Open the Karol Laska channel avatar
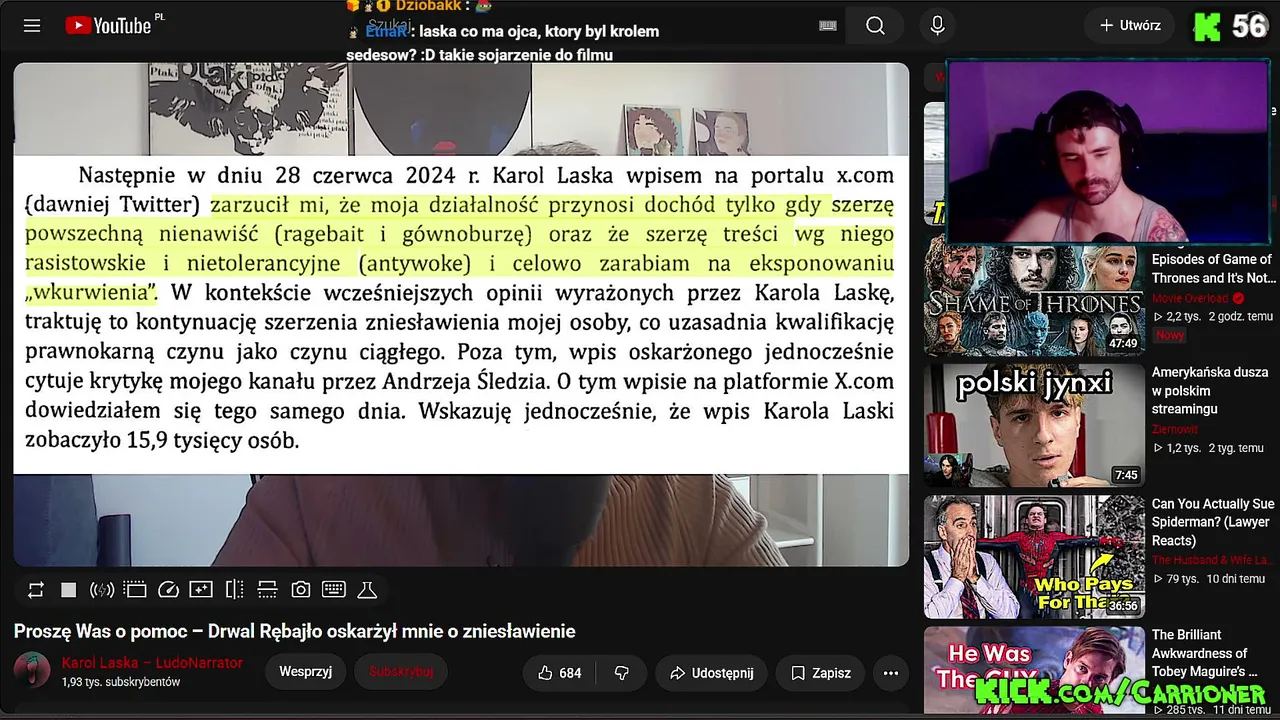 click(x=32, y=670)
